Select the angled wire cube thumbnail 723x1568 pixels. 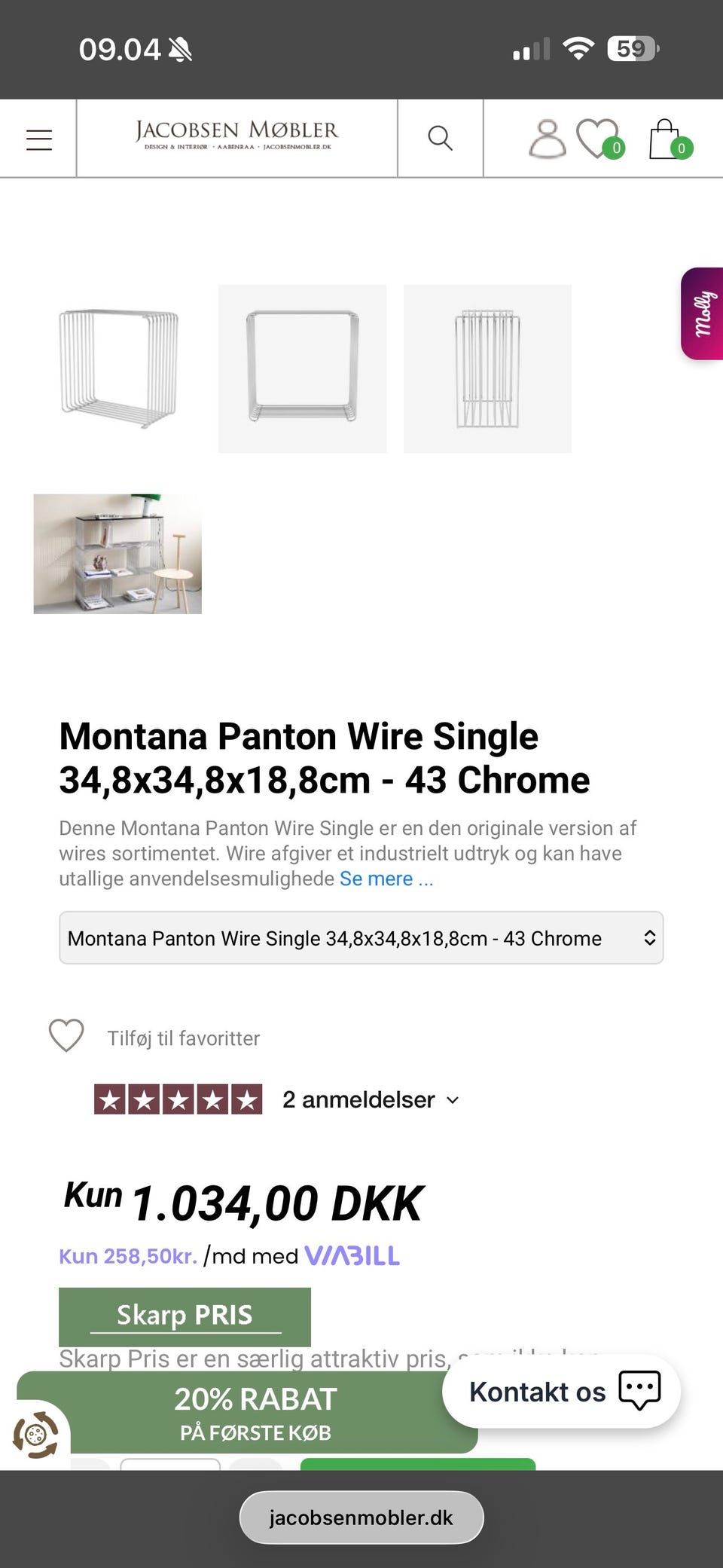coord(117,368)
